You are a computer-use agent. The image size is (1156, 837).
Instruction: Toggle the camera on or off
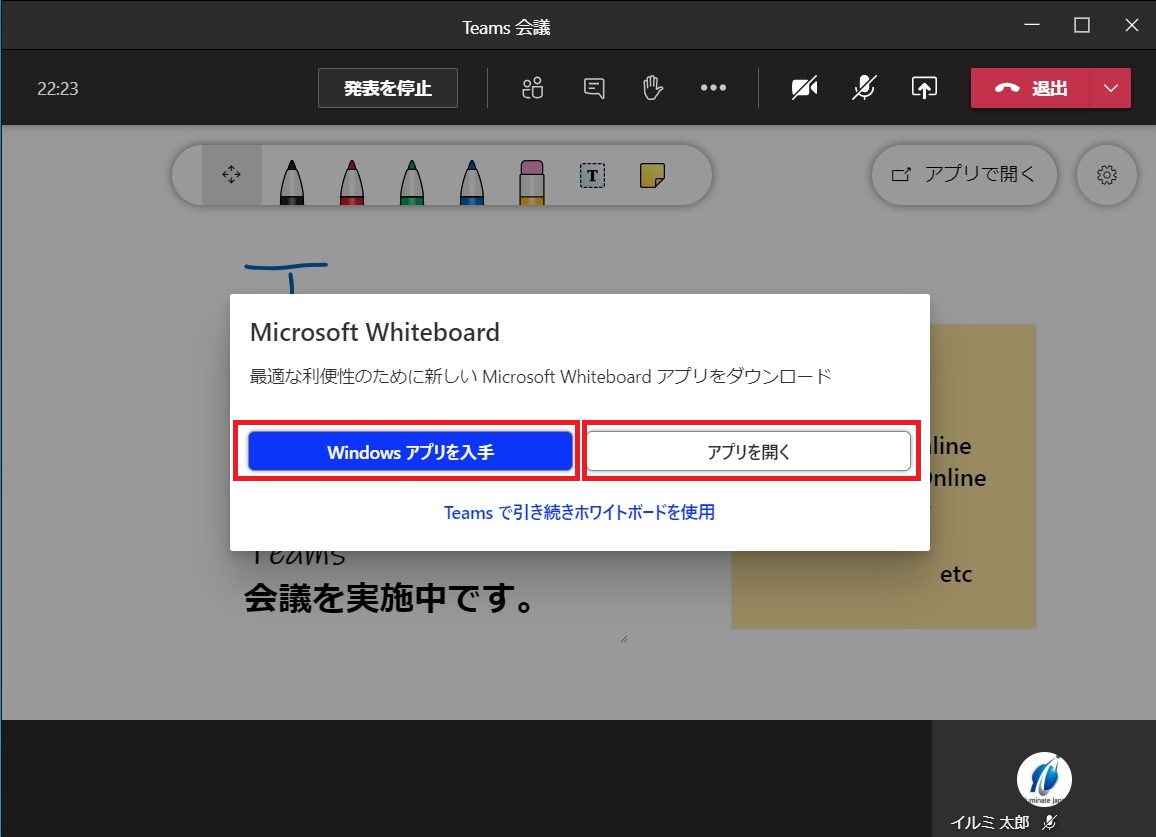tap(804, 88)
